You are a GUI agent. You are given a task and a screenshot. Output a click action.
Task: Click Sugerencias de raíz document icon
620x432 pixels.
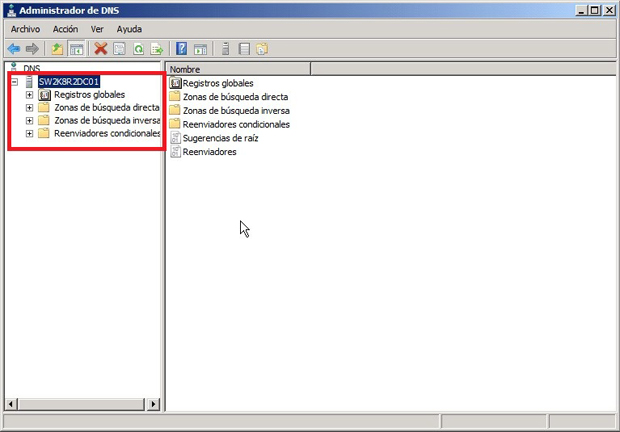[175, 138]
